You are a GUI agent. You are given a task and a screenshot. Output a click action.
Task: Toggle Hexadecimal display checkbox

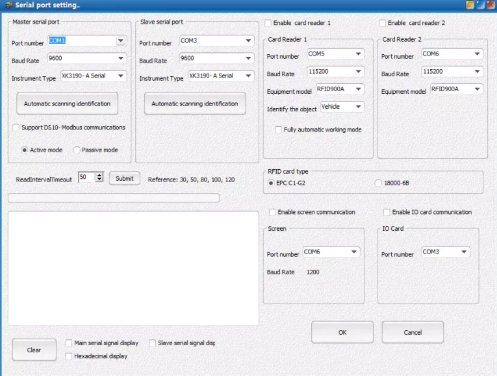click(69, 356)
